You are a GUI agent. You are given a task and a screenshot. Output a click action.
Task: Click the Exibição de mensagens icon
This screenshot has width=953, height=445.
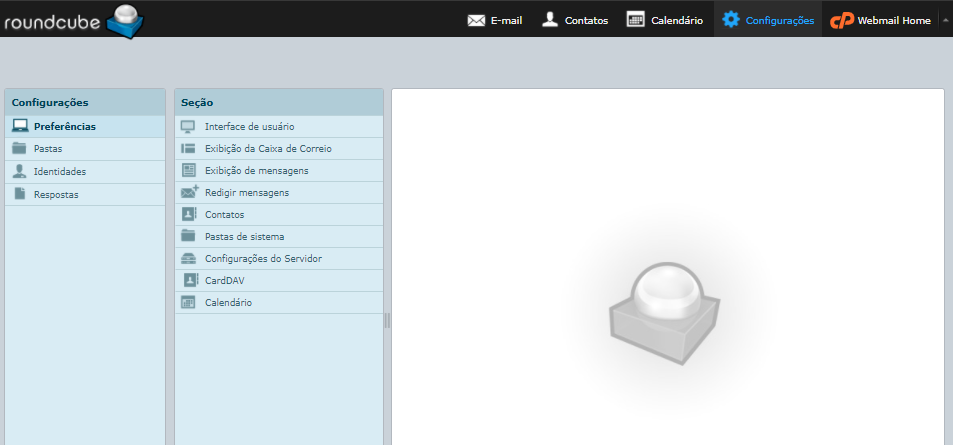188,171
